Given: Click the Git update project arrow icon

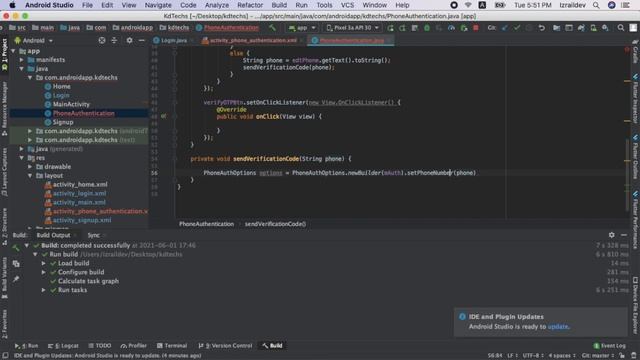Looking at the screenshot, I should (x=505, y=28).
